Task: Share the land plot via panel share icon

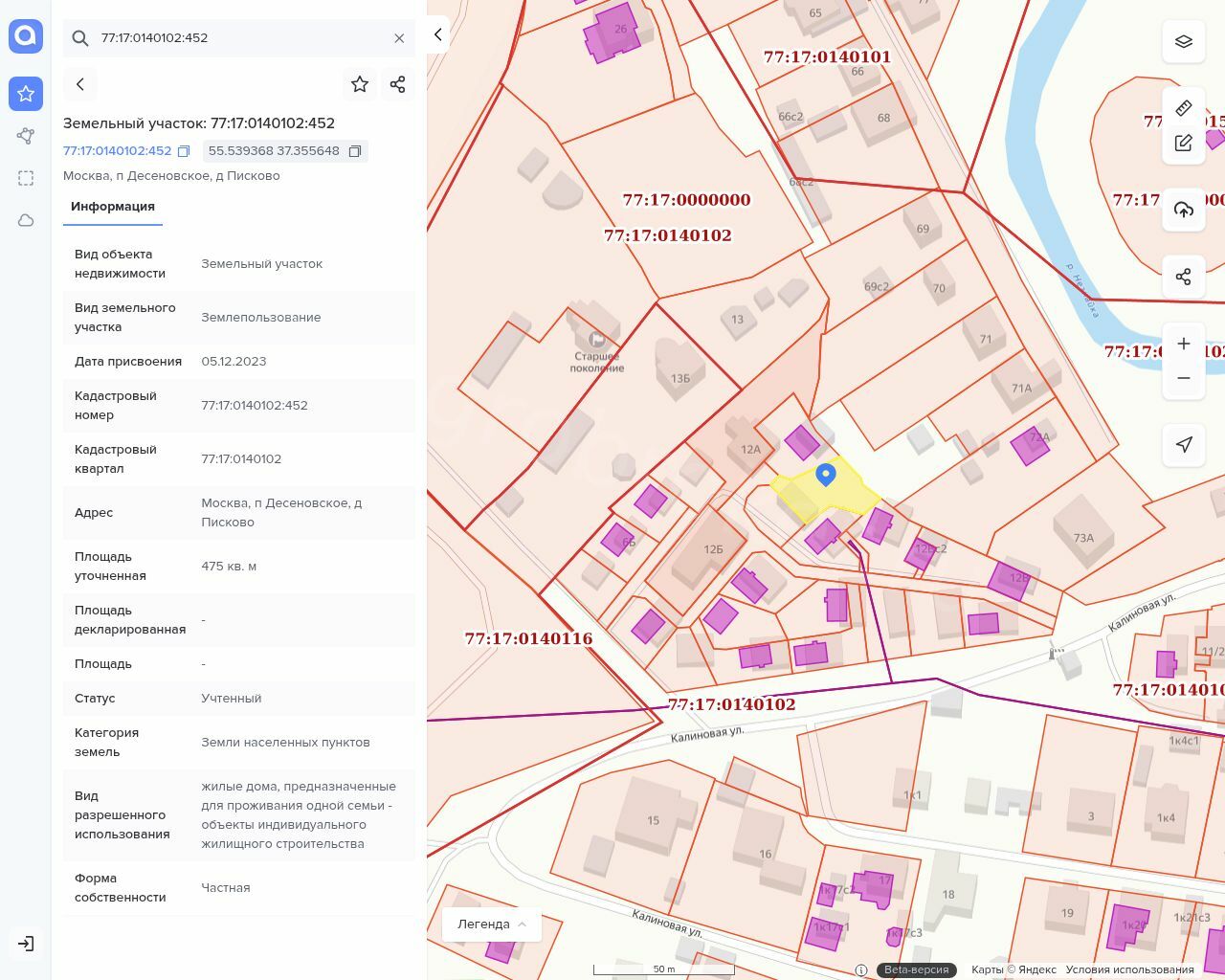Action: click(398, 84)
